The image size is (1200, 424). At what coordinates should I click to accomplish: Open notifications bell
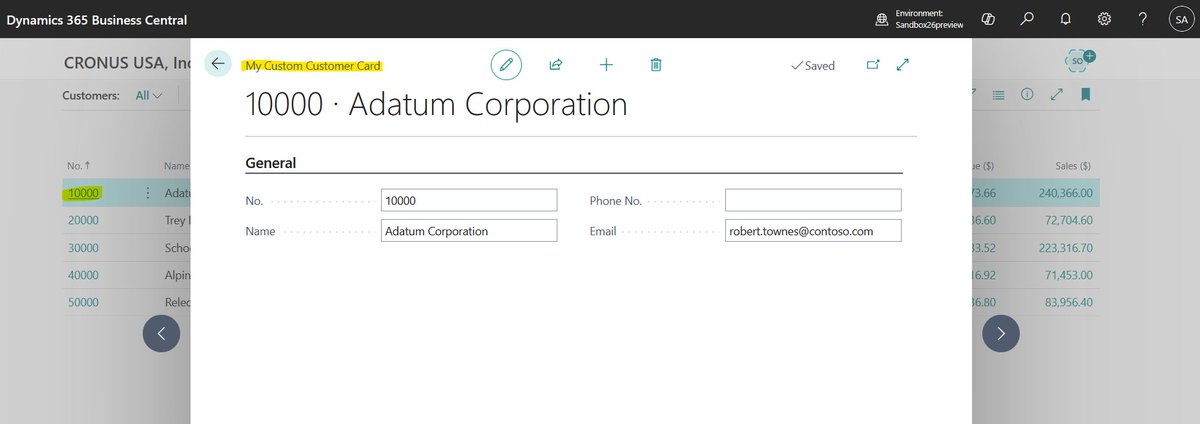[x=1066, y=19]
